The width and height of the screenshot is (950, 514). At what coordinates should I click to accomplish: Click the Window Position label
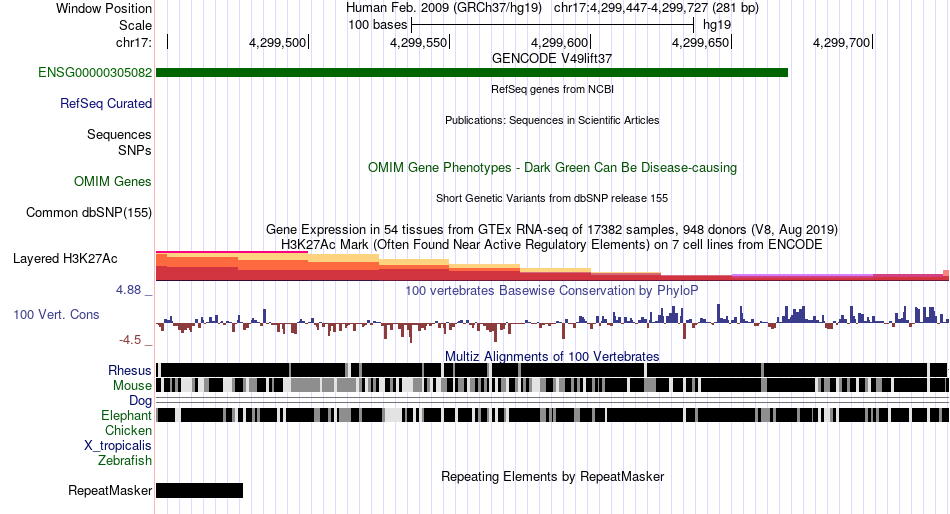pos(104,8)
